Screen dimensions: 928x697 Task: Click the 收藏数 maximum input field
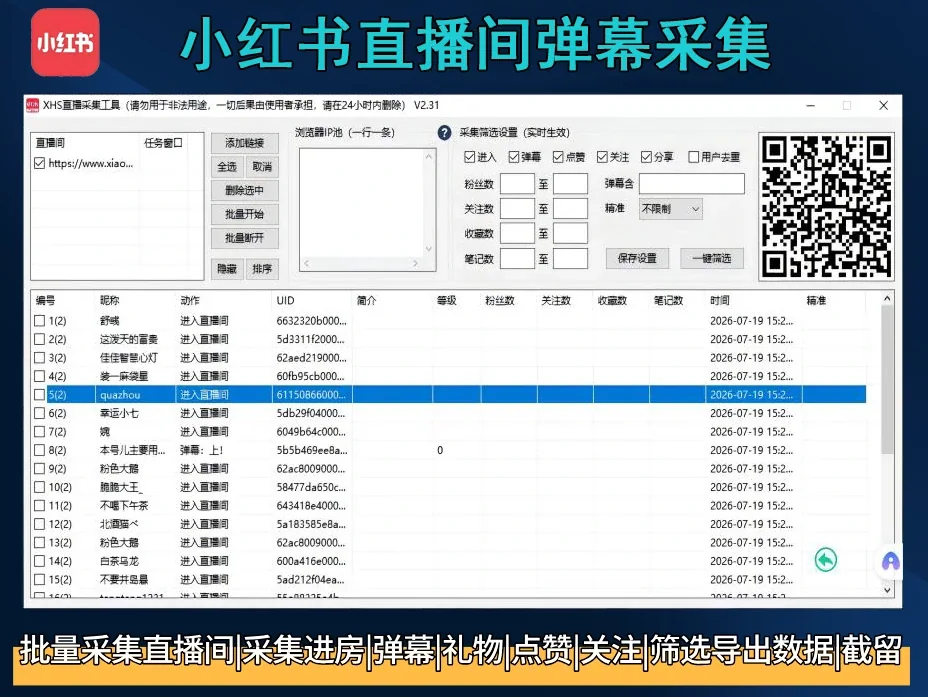[x=570, y=234]
